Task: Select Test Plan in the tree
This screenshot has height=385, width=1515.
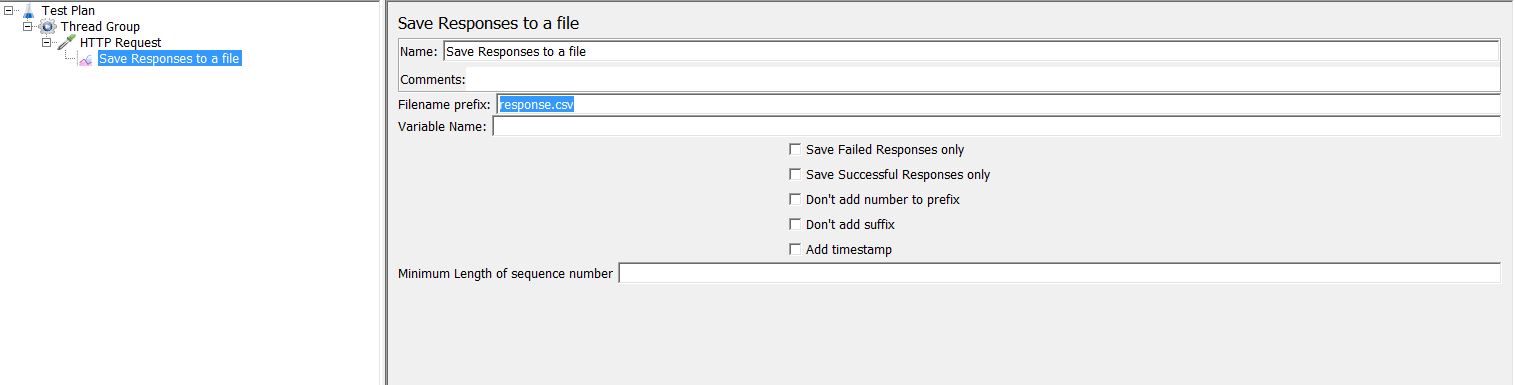Action: pos(68,10)
